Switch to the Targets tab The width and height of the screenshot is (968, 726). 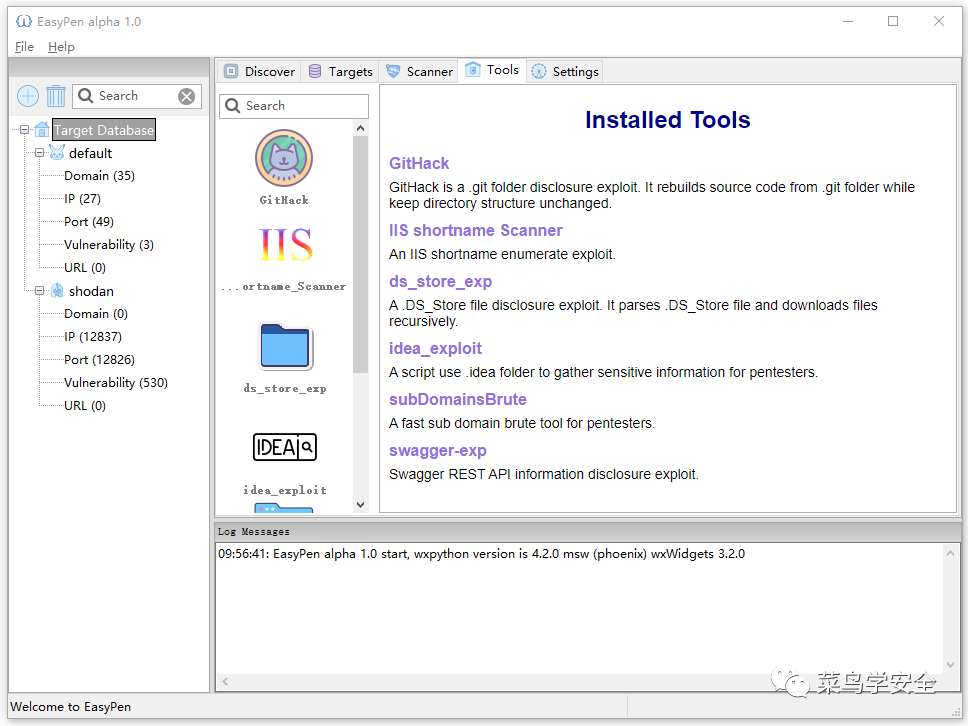pyautogui.click(x=341, y=72)
